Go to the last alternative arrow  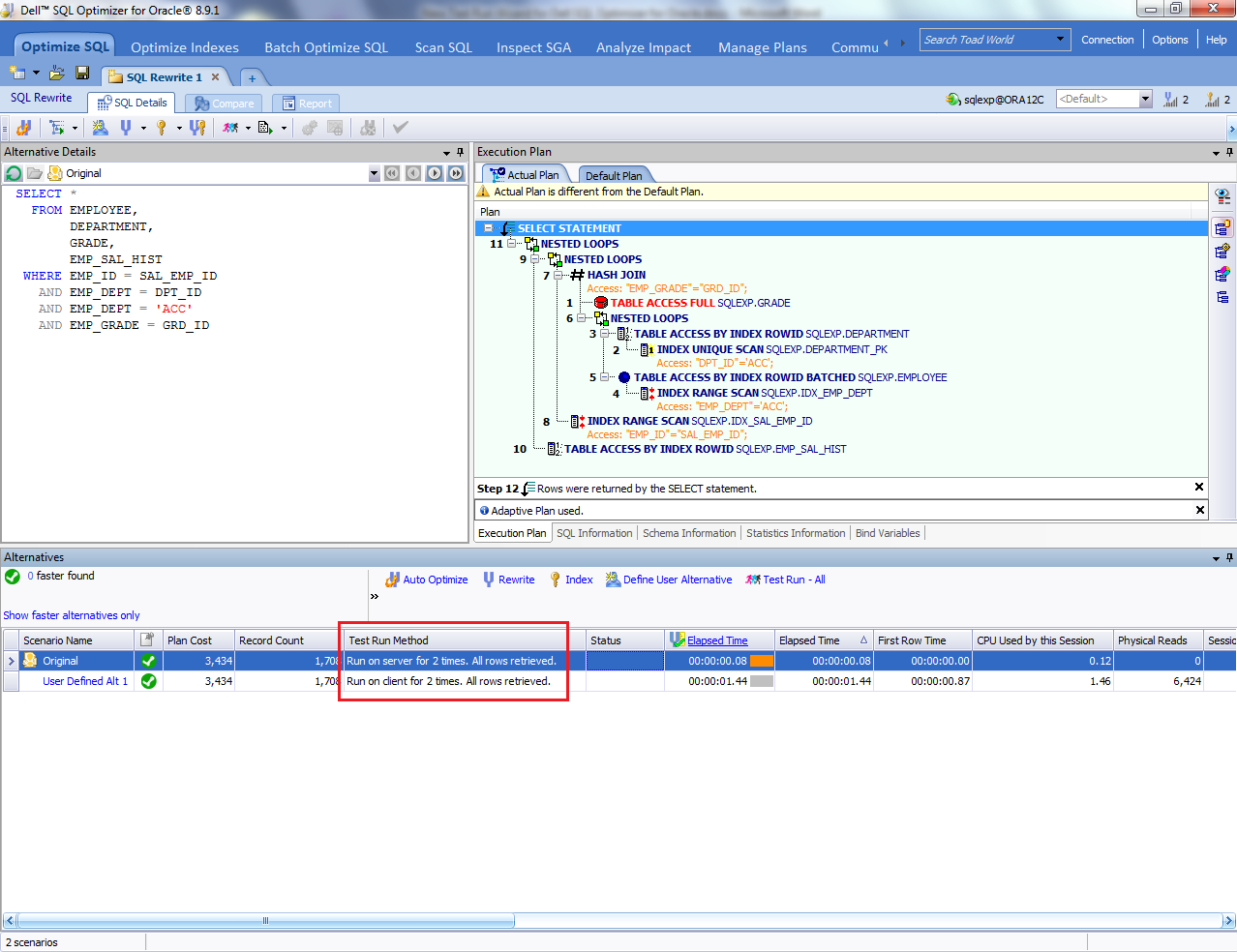[x=456, y=173]
